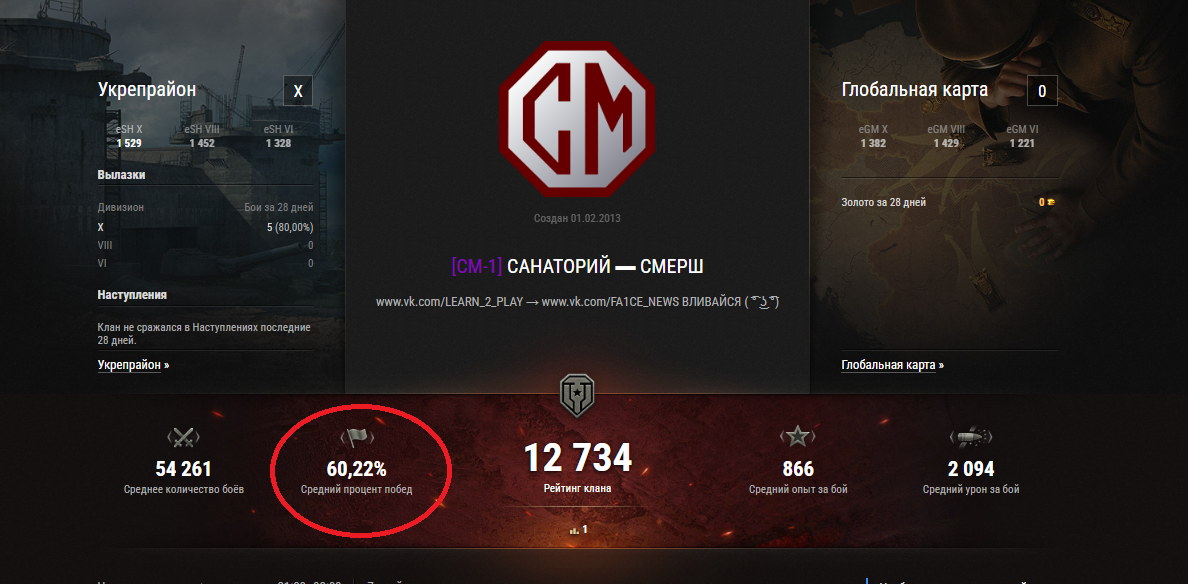Click the 60,22% win percentage value
1188x584 pixels.
click(356, 469)
